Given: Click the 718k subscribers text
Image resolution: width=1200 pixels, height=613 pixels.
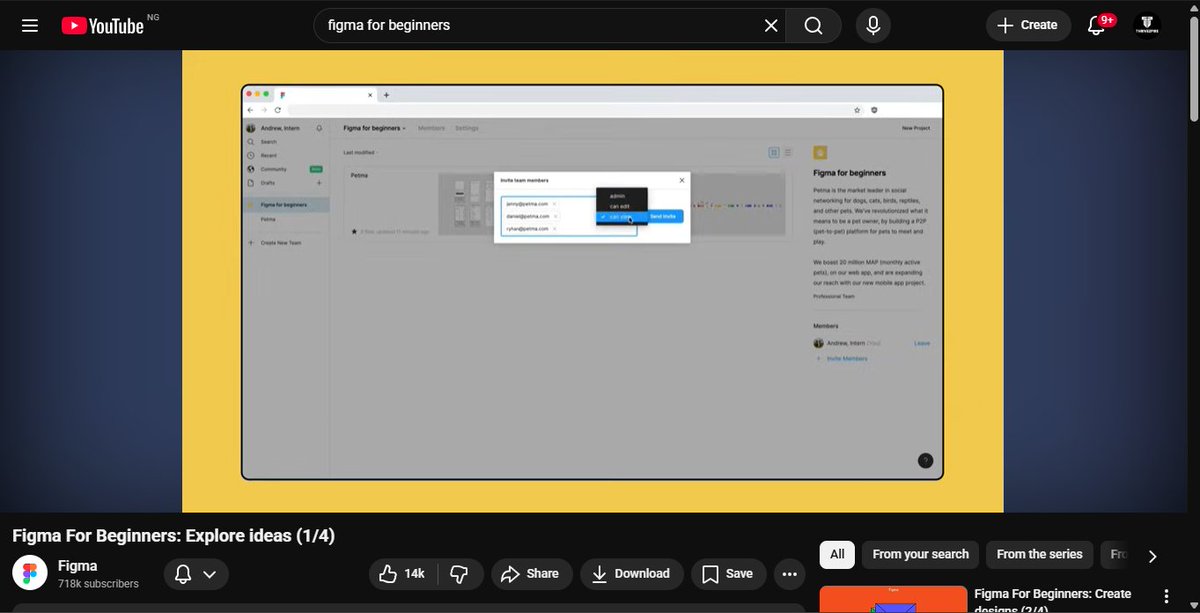Looking at the screenshot, I should (98, 583).
